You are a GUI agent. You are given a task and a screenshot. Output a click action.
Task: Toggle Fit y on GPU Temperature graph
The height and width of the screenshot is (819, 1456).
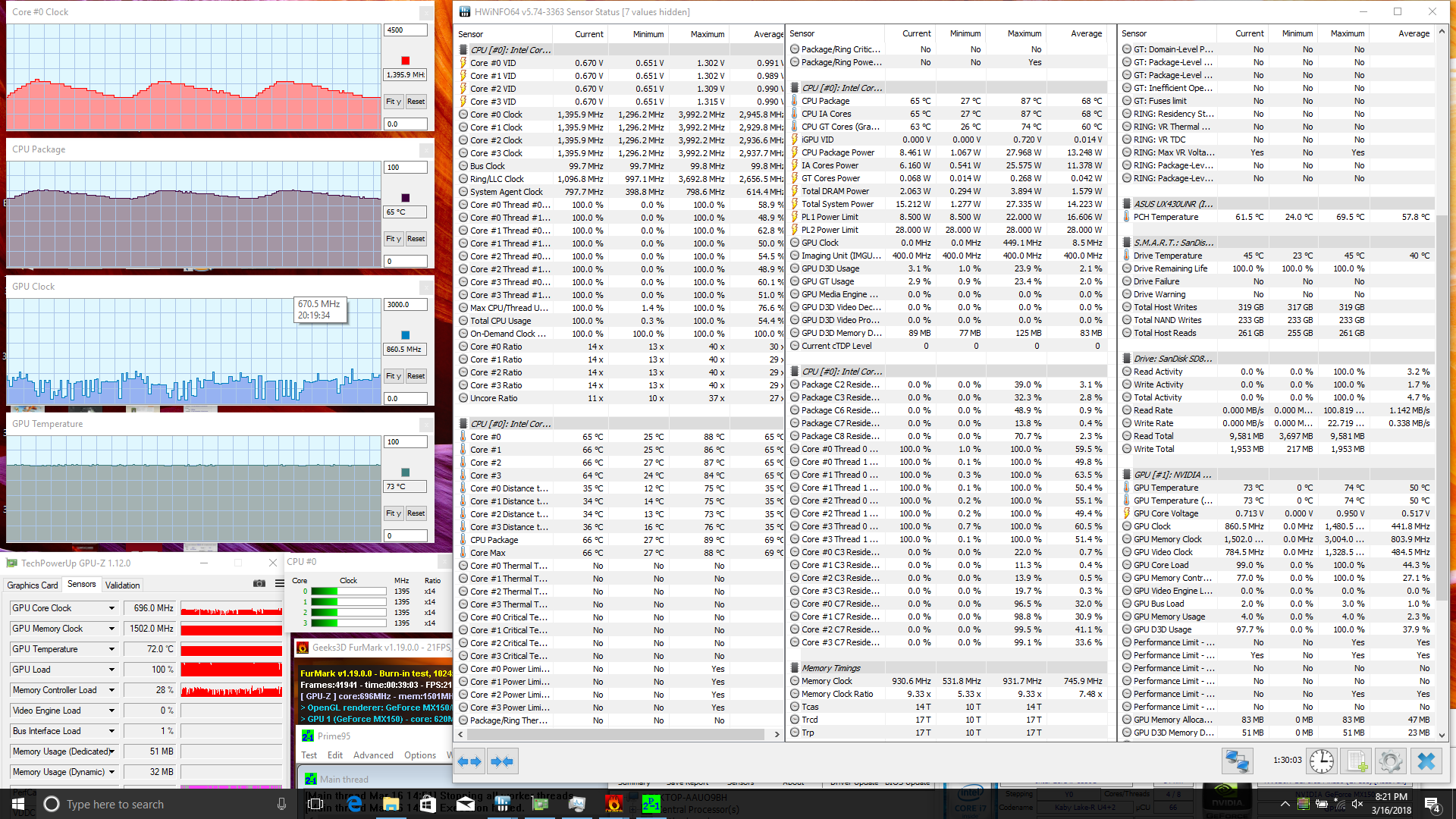tap(393, 513)
